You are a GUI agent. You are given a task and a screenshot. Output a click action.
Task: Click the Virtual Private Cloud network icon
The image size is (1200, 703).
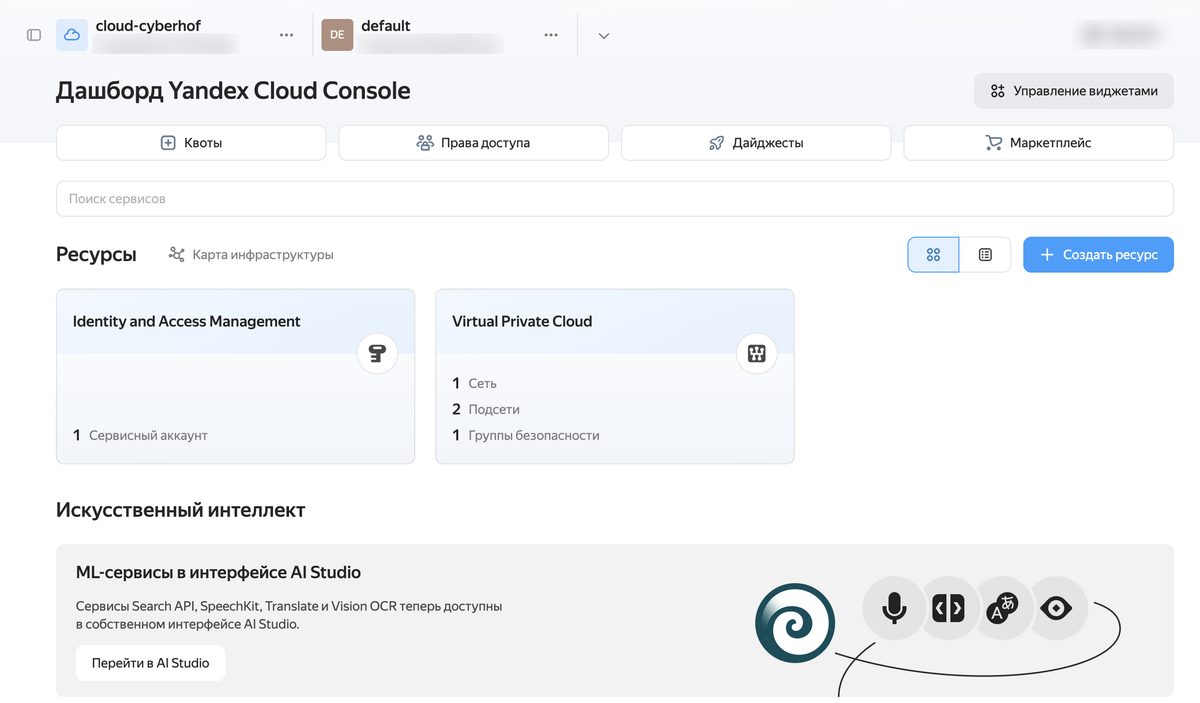757,353
